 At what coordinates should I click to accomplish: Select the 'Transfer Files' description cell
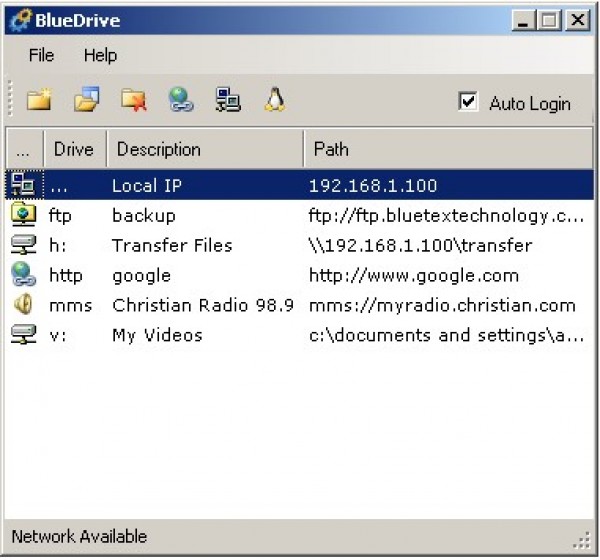pos(172,245)
